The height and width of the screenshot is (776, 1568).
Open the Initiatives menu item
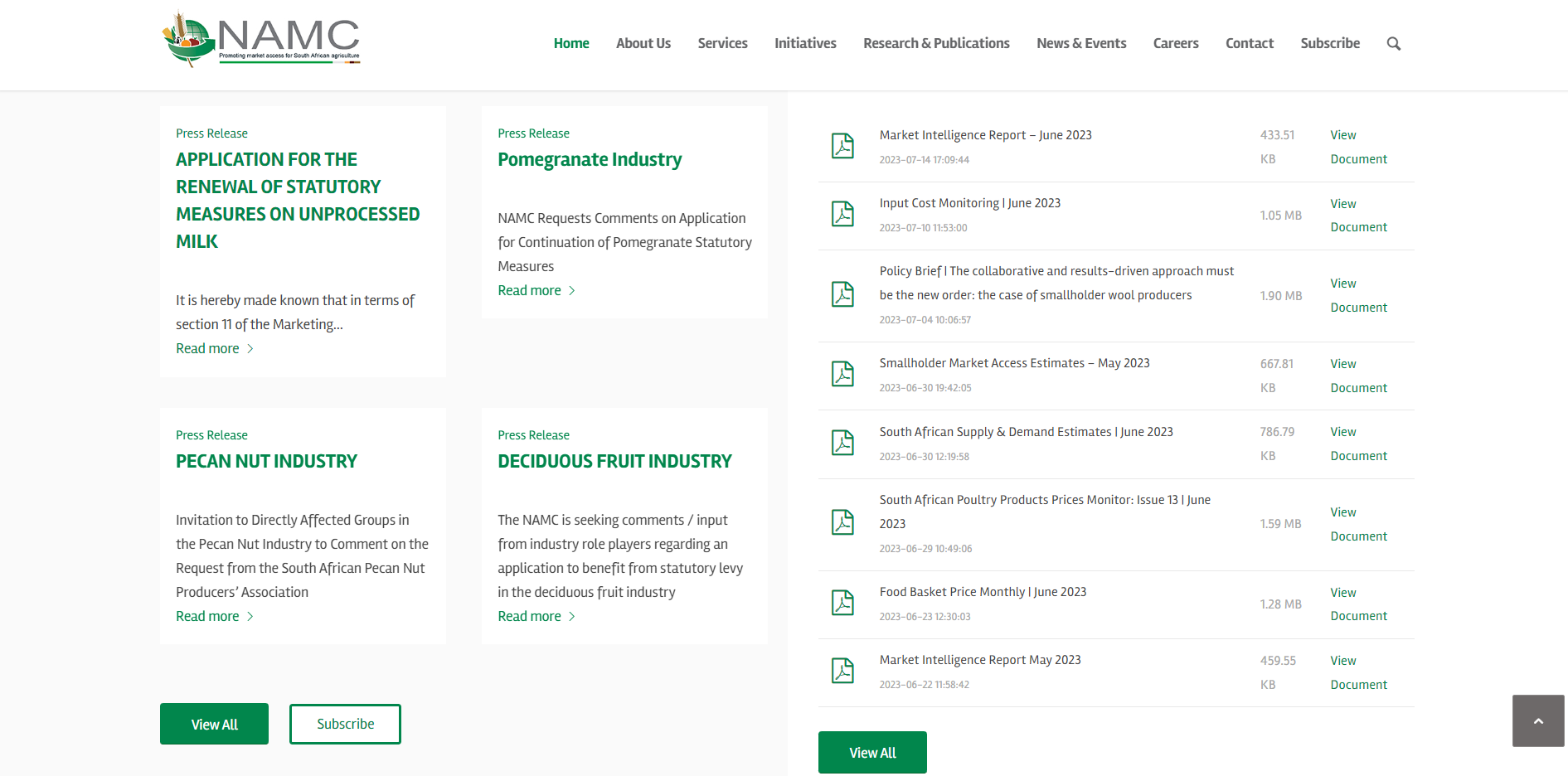pos(805,43)
